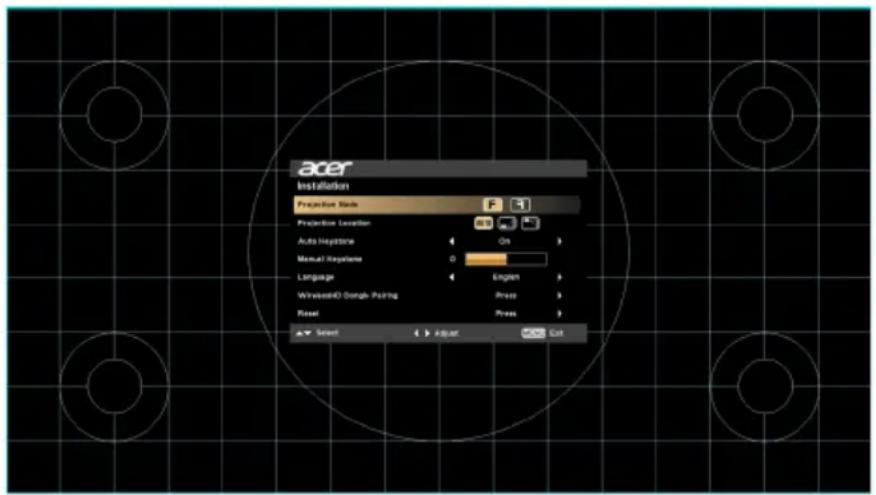Click the left arrow for Language
Screen dimensions: 876x495
click(x=451, y=277)
